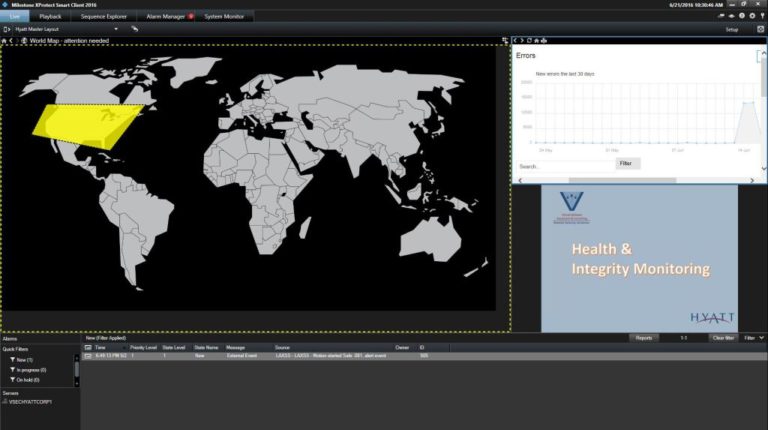Open the Sequence Explorer tab
Screen dimensions: 768x430
(x=104, y=16)
